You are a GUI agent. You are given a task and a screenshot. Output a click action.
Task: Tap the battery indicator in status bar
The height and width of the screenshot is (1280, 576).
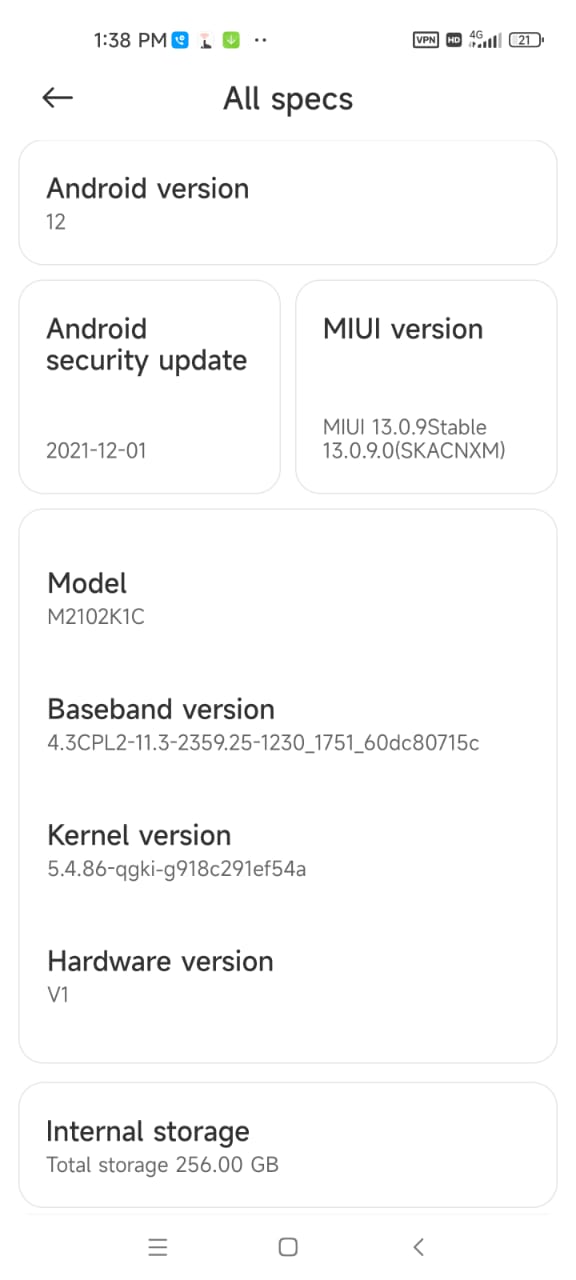(526, 40)
